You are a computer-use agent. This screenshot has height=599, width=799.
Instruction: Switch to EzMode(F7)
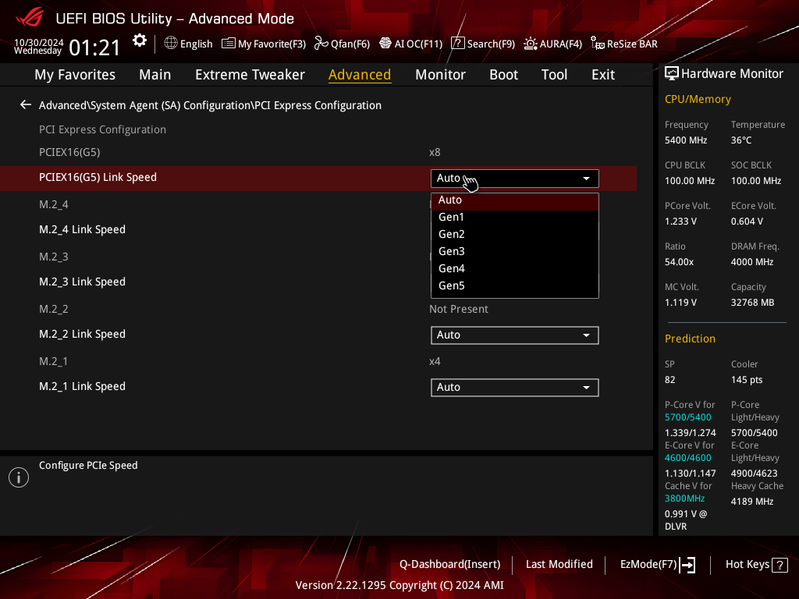click(648, 564)
